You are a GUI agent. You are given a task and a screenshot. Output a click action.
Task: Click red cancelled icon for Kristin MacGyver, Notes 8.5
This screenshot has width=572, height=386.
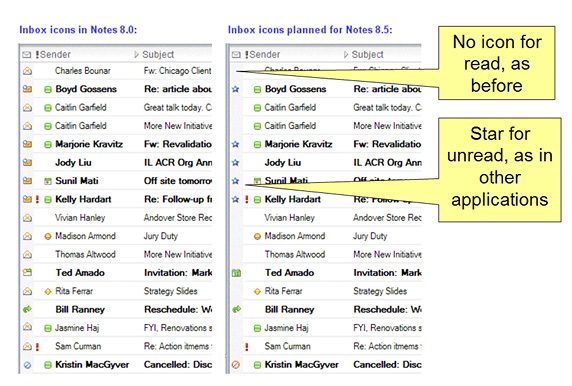[x=236, y=364]
